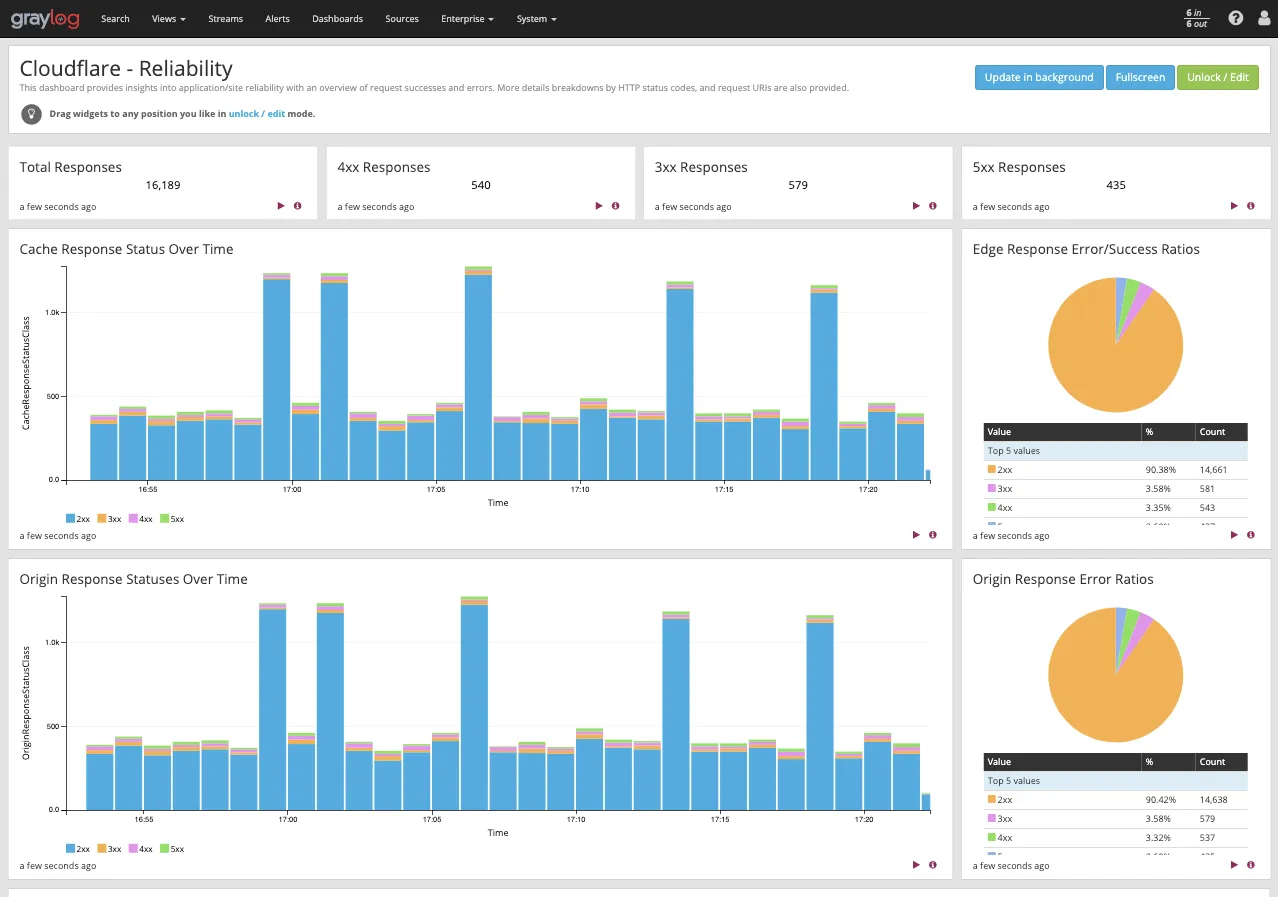
Task: Toggle the 4xx legend entry on Cache chart
Action: 140,518
